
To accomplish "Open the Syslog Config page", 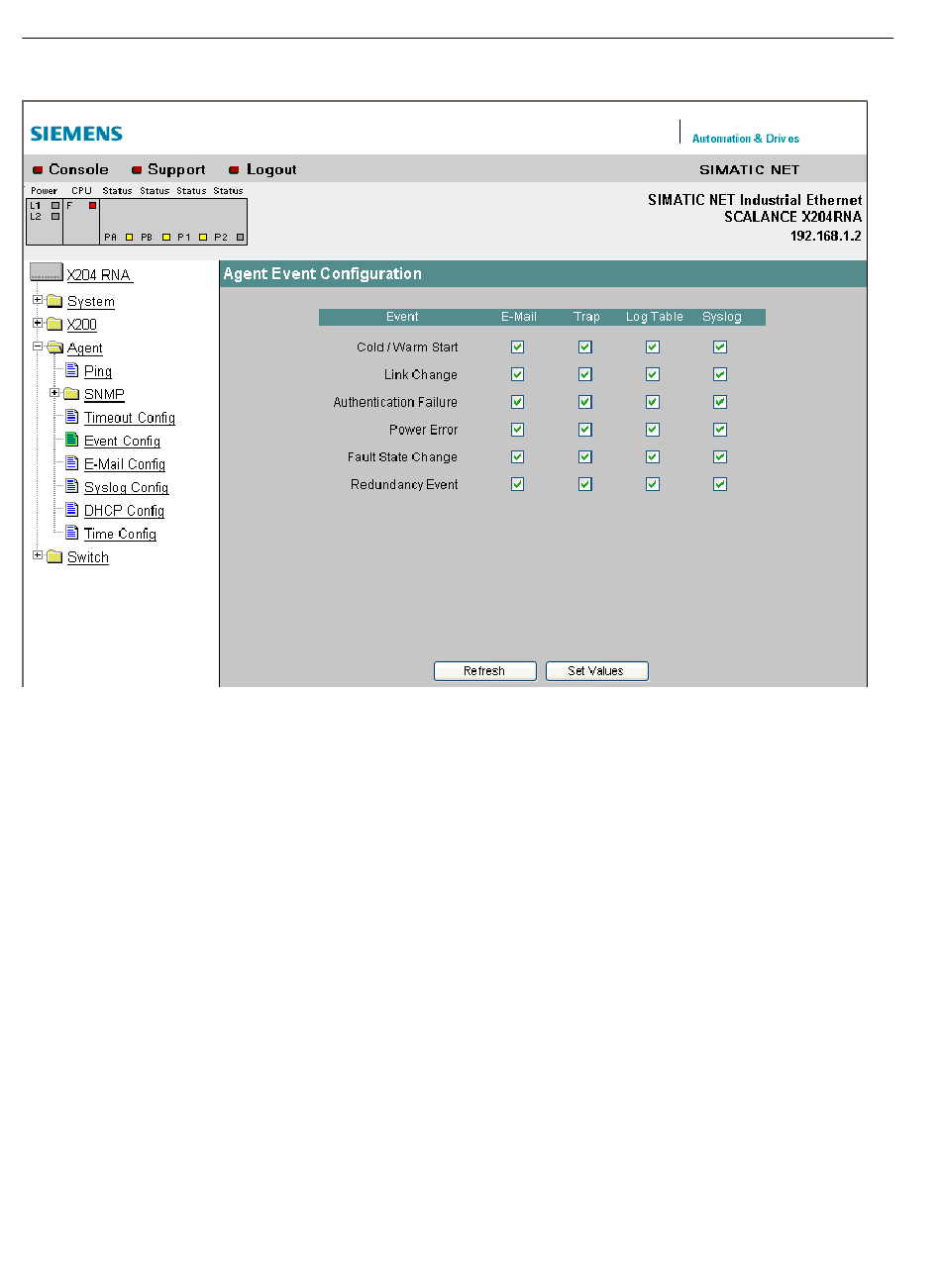I will pos(127,487).
